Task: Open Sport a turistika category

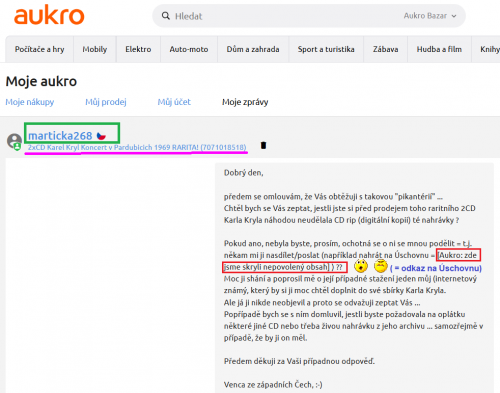Action: coord(326,49)
